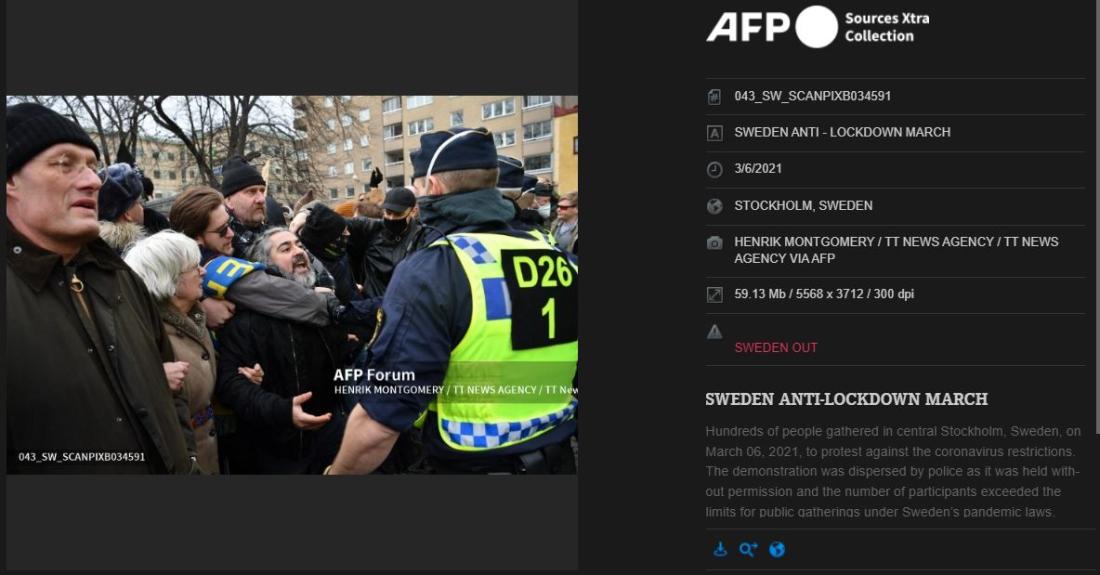Image resolution: width=1100 pixels, height=575 pixels.
Task: Click the warning triangle restrictions icon
Action: tap(714, 332)
